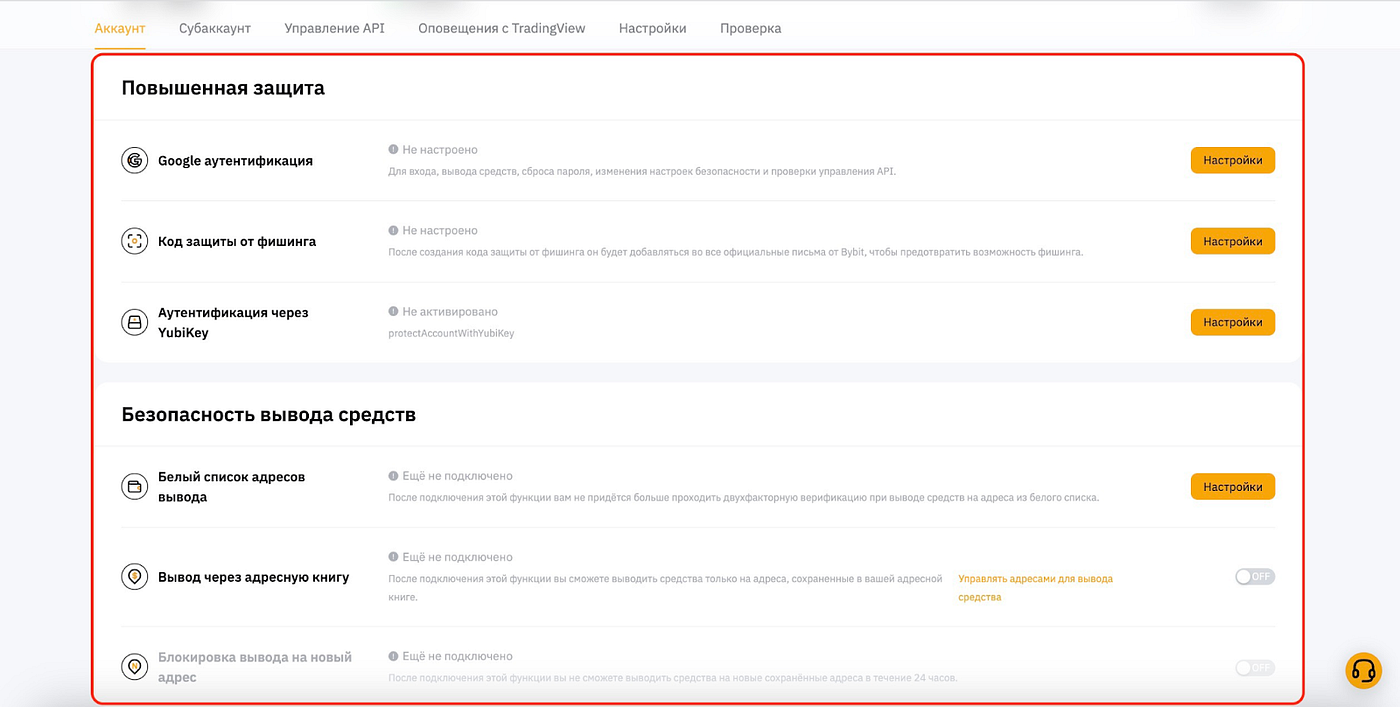
Task: Click 'Блокировка вывода на новый адрес' label
Action: point(255,667)
